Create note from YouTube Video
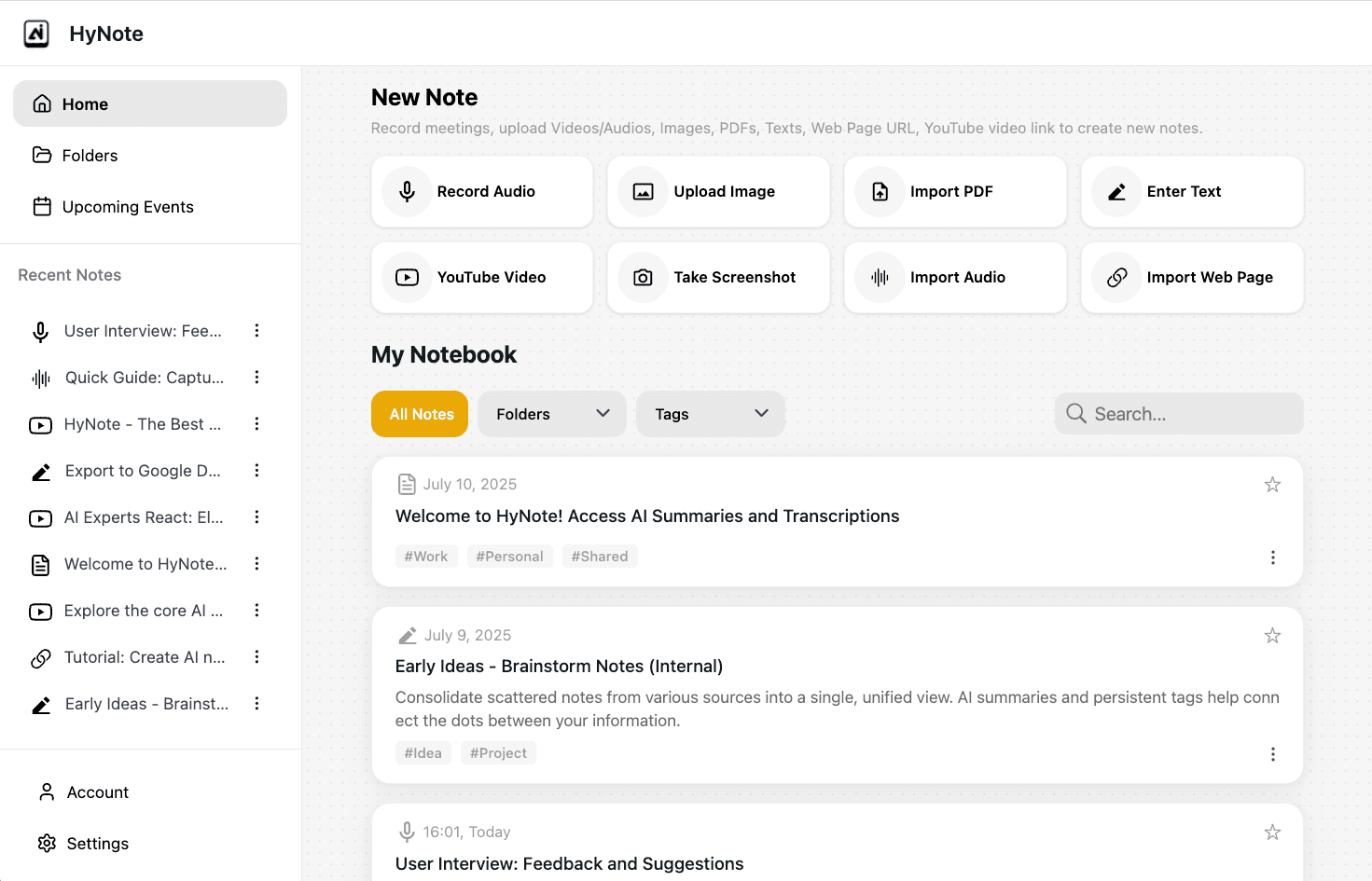 (482, 277)
